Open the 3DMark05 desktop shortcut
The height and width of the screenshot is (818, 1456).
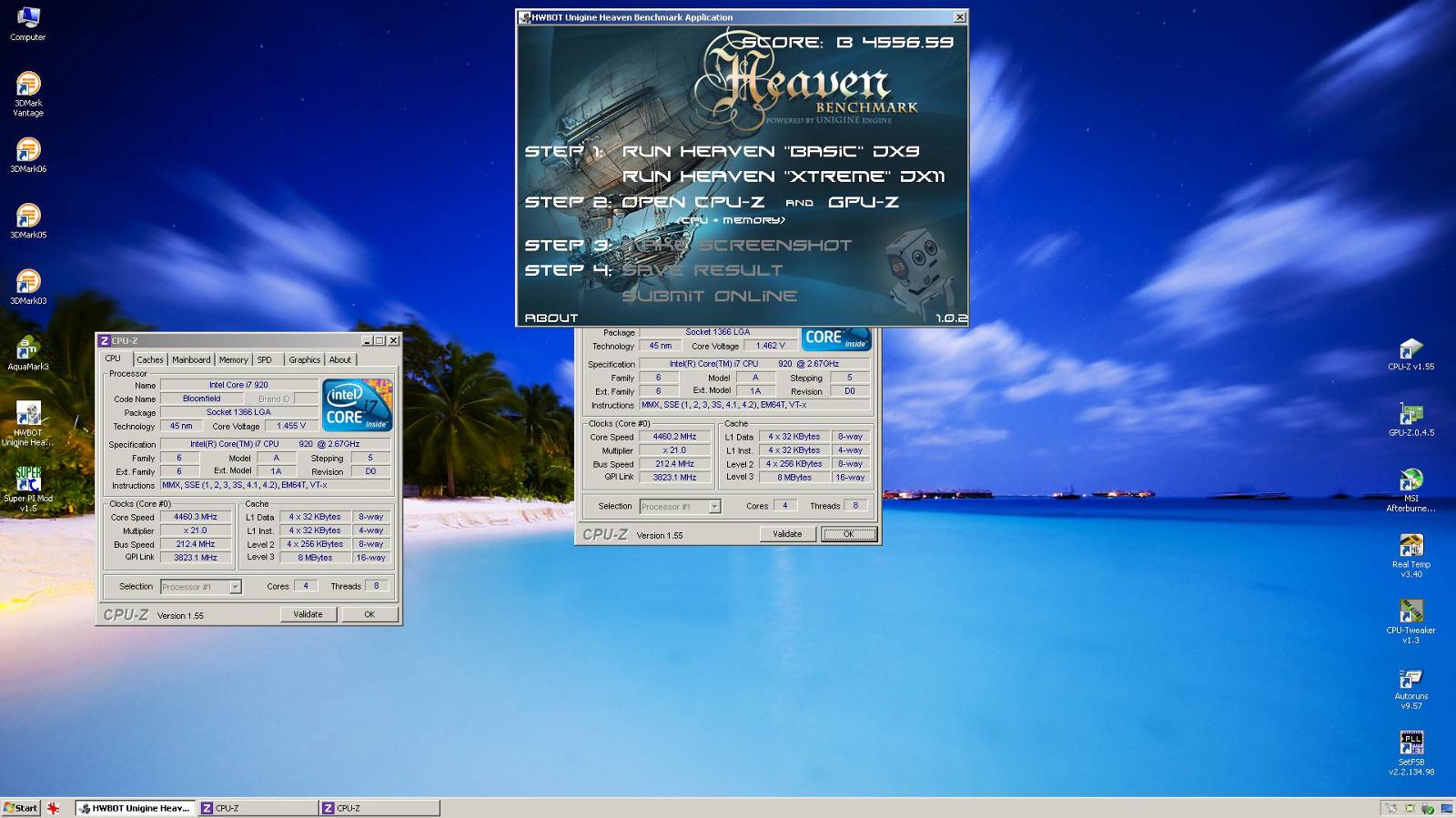click(28, 221)
